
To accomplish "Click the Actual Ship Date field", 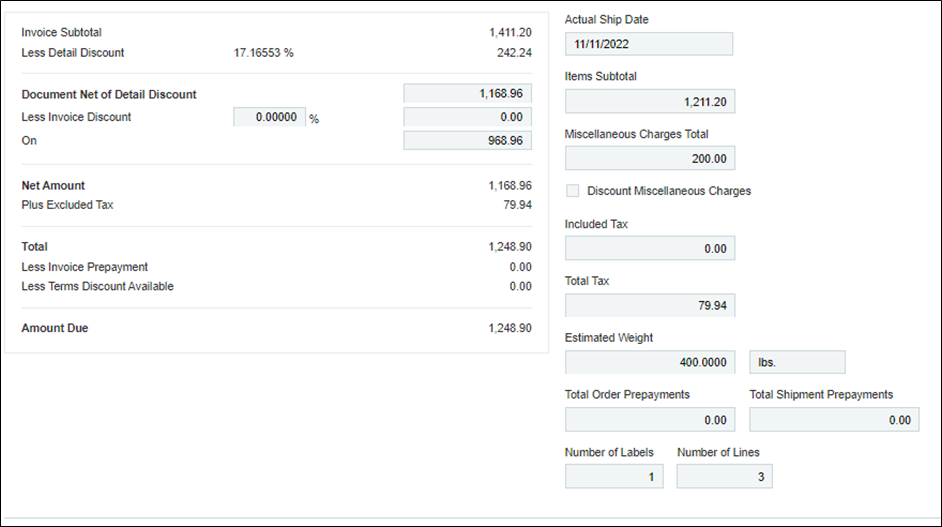I will pos(648,44).
